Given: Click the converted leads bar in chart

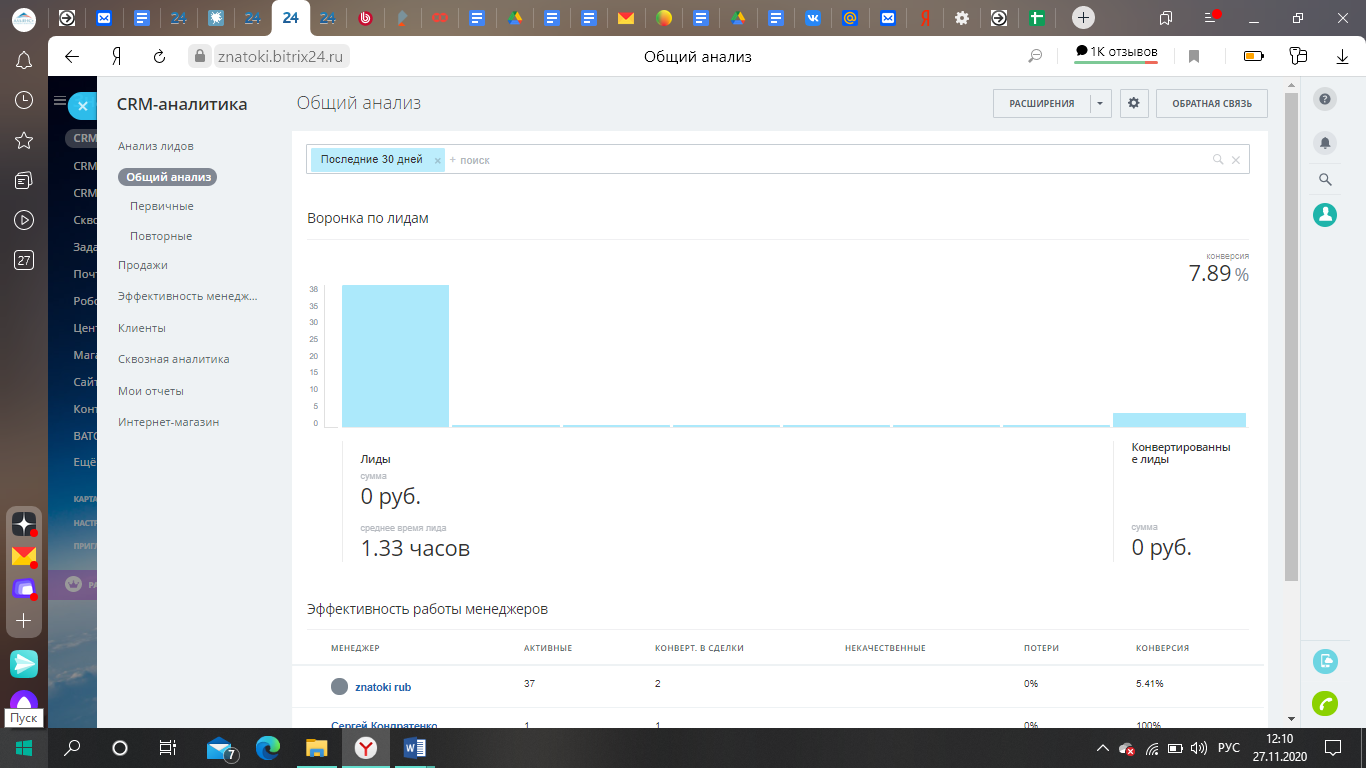Looking at the screenshot, I should point(1179,420).
